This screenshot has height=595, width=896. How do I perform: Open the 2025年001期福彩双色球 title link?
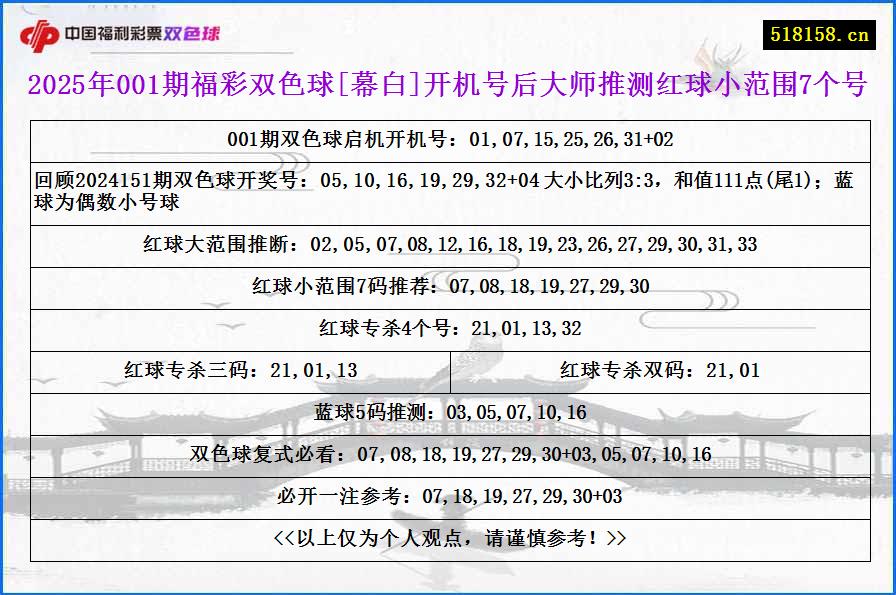pos(448,85)
